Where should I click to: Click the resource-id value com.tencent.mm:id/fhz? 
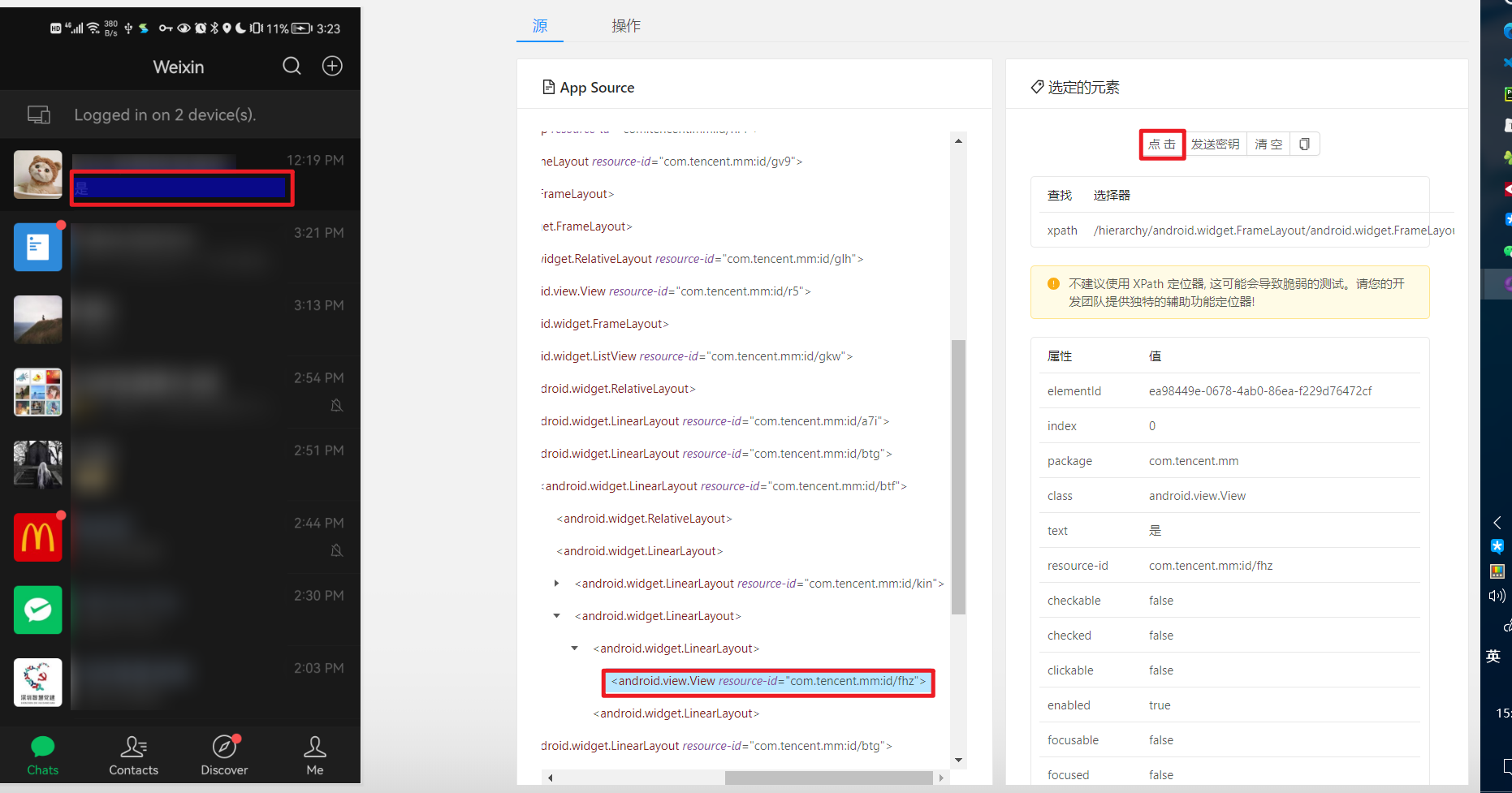point(1211,566)
